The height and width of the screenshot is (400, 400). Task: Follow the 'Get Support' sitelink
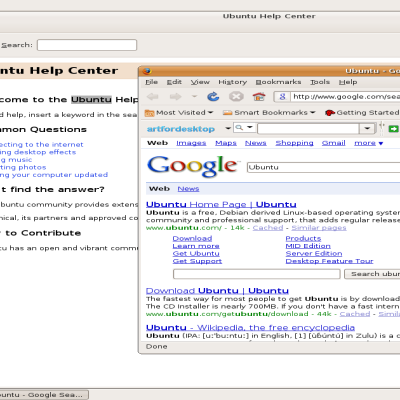pyautogui.click(x=197, y=261)
